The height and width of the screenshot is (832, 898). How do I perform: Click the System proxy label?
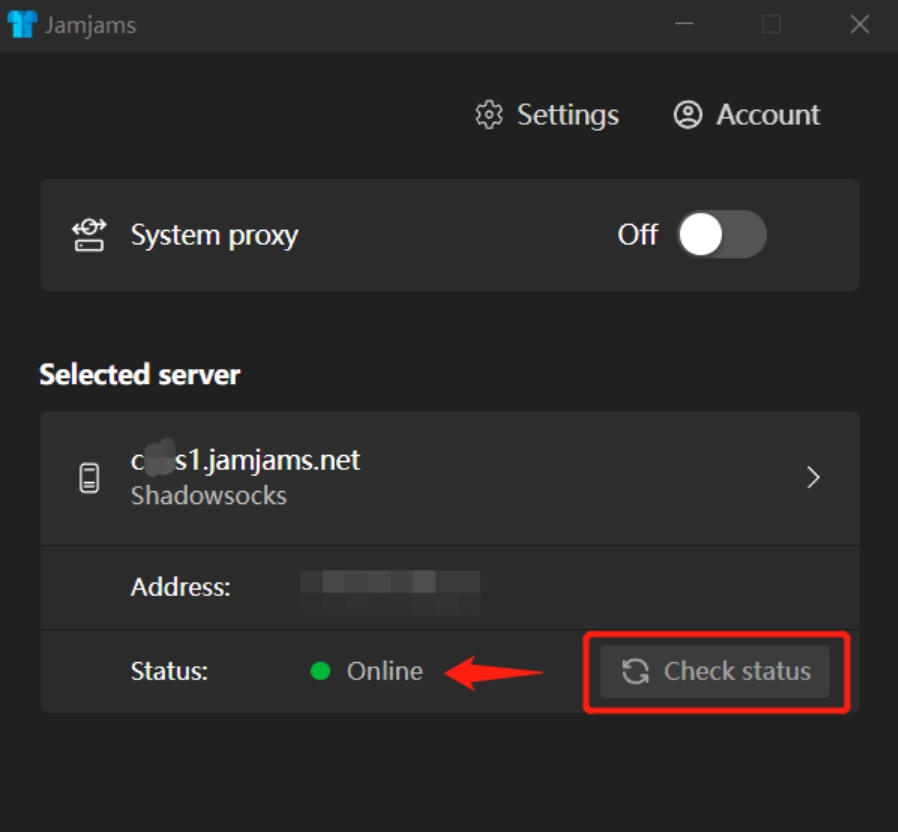214,235
